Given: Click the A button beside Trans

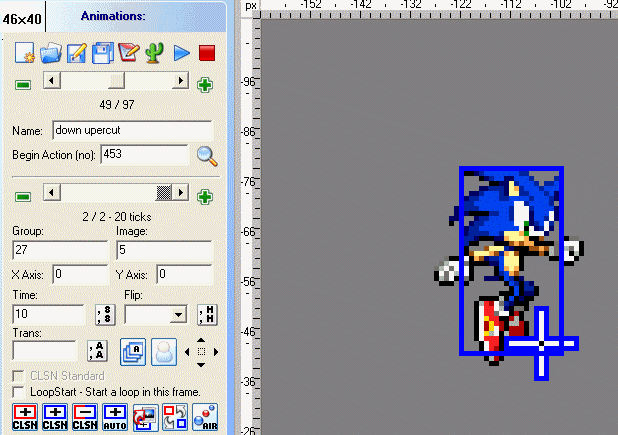Looking at the screenshot, I should tap(97, 351).
